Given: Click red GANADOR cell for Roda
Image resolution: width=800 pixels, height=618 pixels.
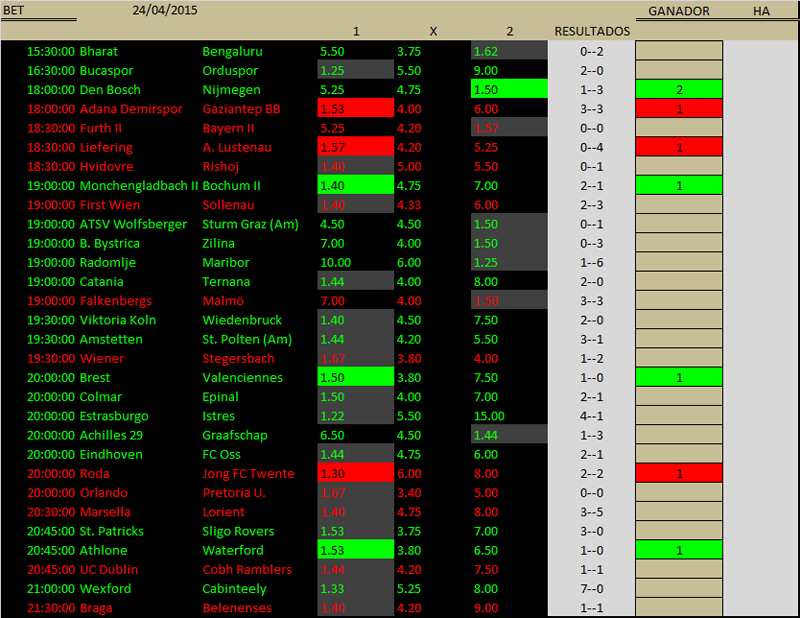Looking at the screenshot, I should tap(679, 474).
